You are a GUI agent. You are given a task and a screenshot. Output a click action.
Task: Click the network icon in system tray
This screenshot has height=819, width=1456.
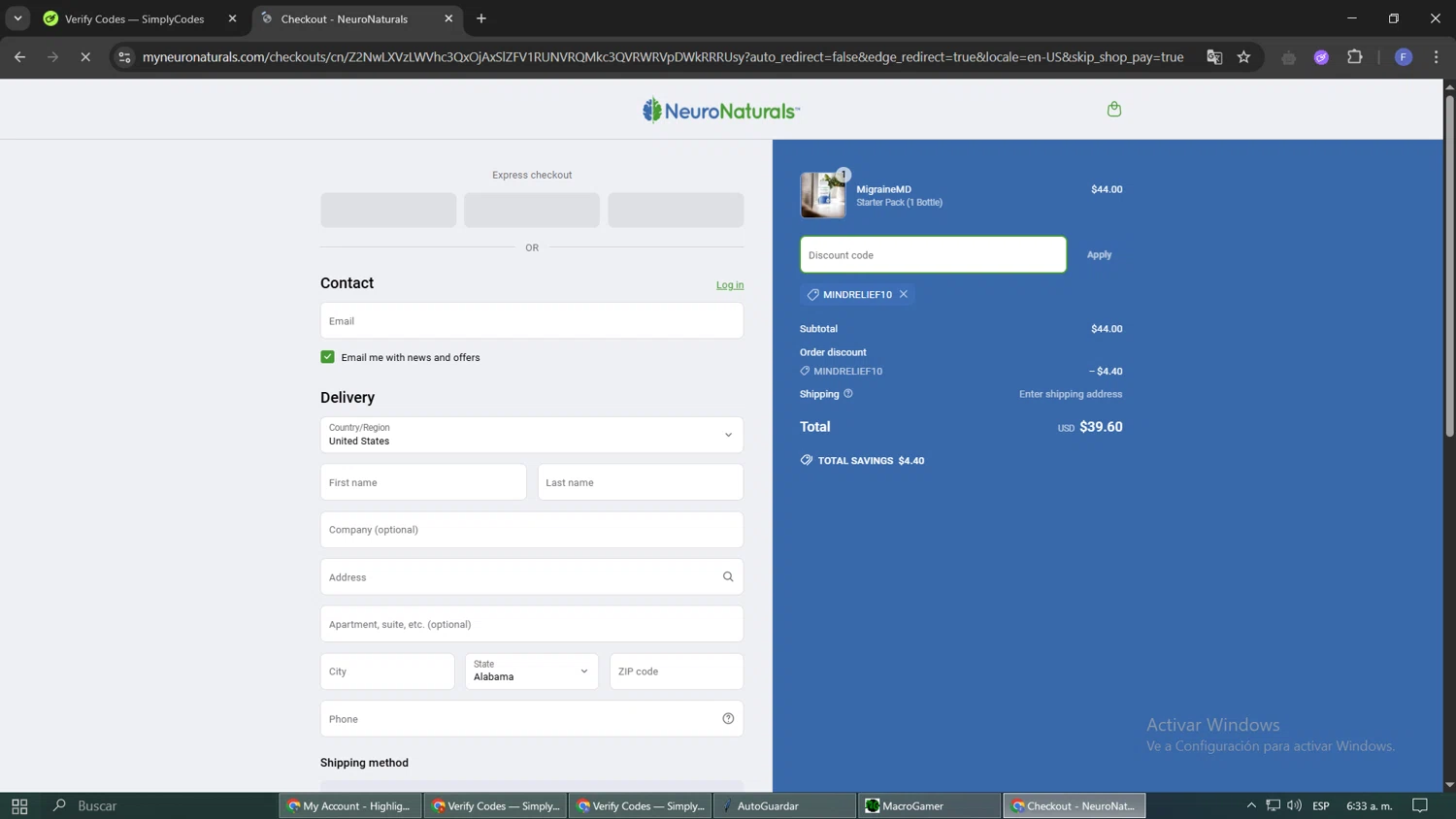click(1273, 805)
